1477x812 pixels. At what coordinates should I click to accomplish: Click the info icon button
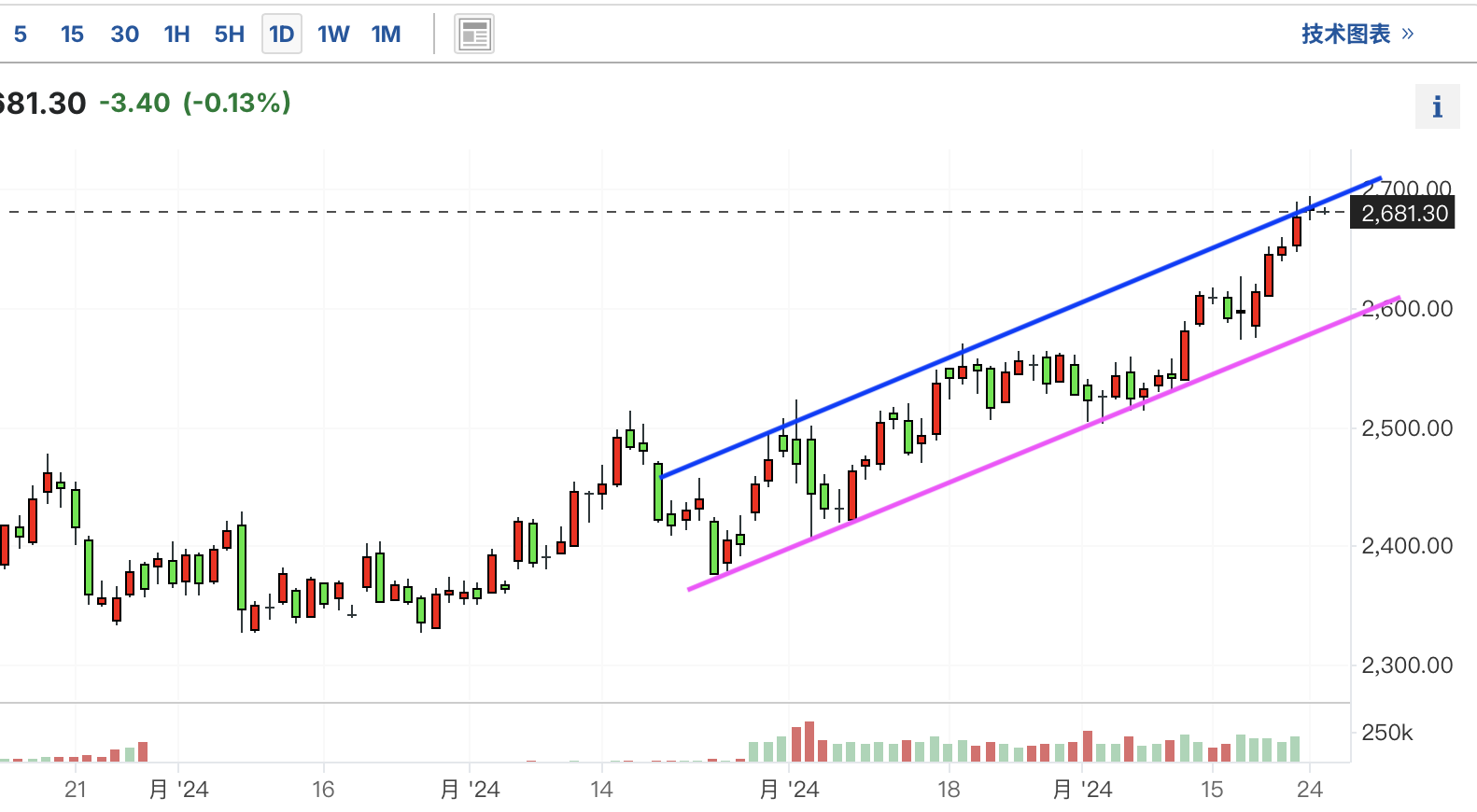coord(1437,106)
